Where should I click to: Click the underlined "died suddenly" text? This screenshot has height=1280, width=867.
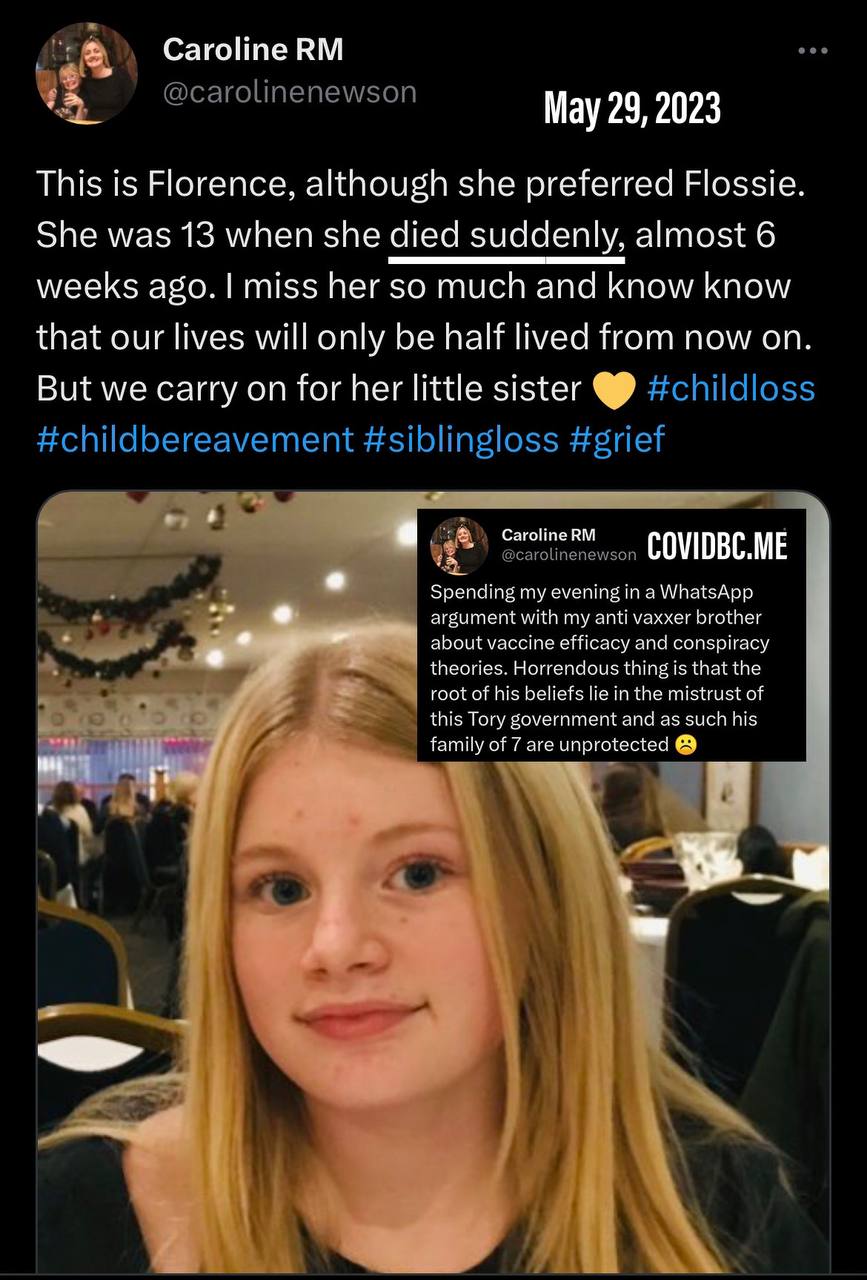click(x=507, y=236)
